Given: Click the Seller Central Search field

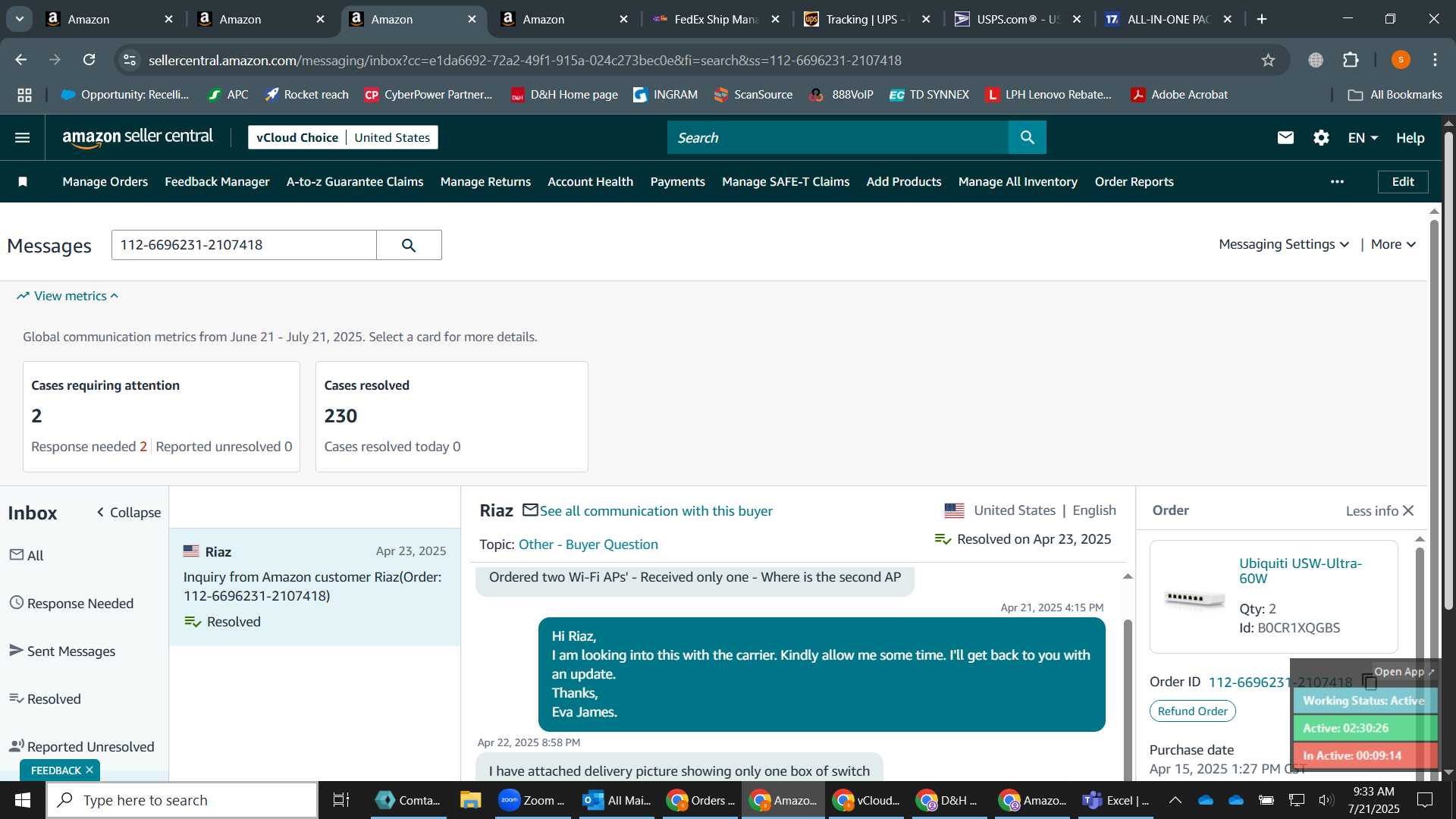Looking at the screenshot, I should (x=837, y=137).
